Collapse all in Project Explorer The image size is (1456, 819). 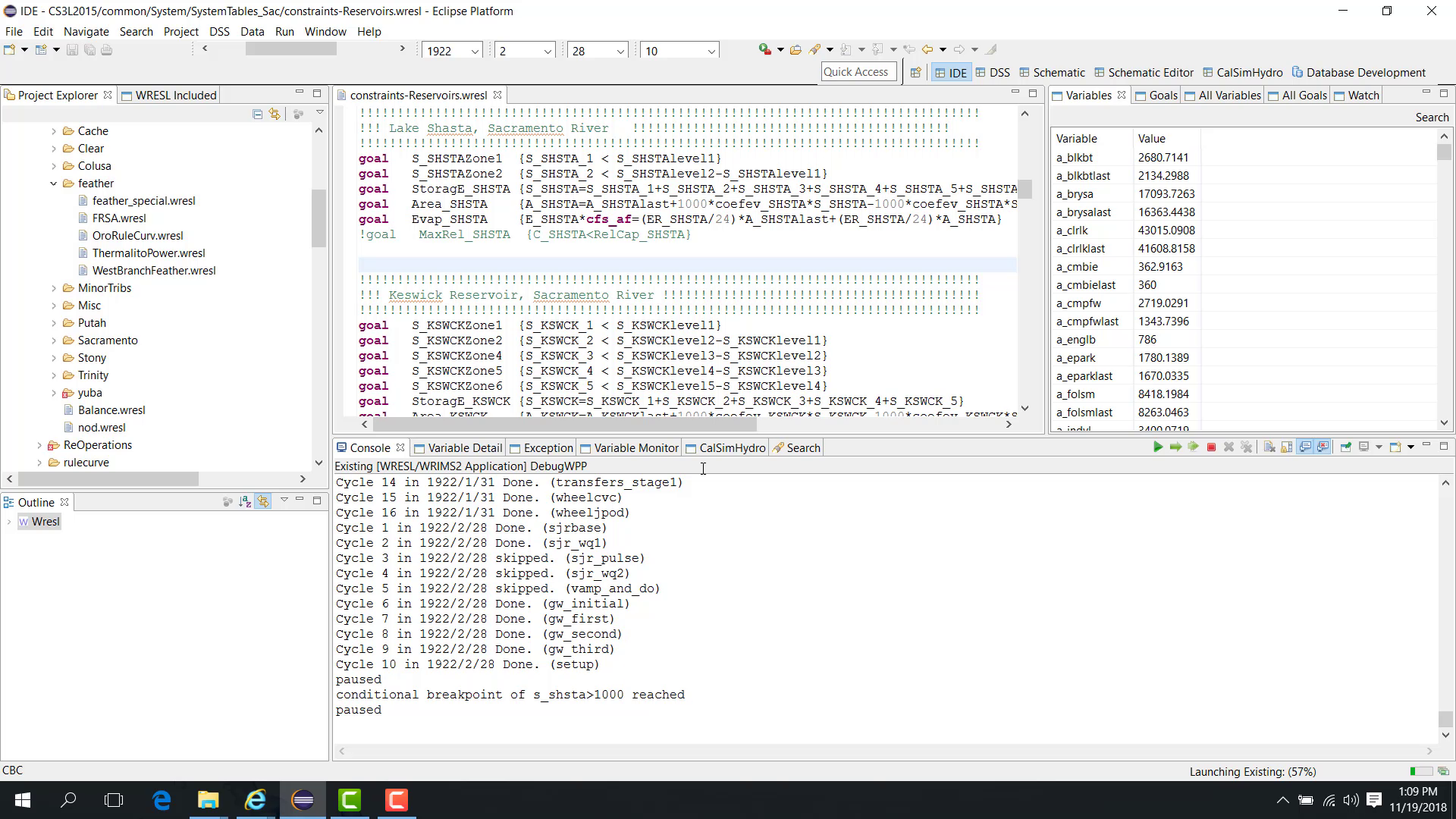pos(258,115)
